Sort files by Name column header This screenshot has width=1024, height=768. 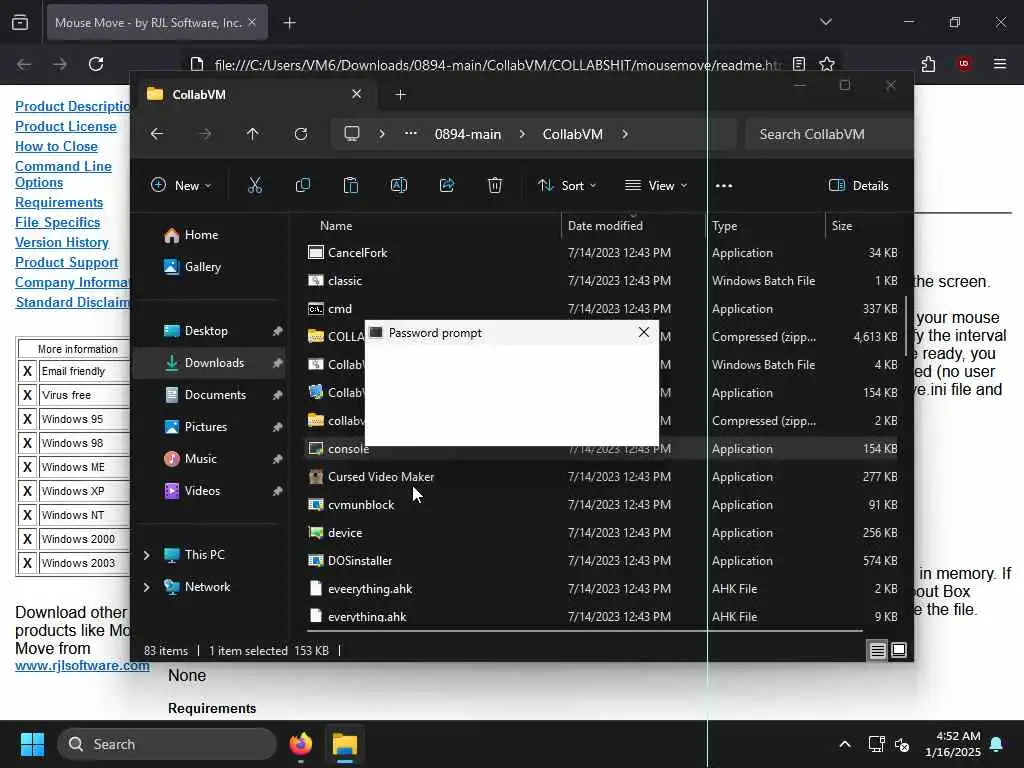click(336, 226)
